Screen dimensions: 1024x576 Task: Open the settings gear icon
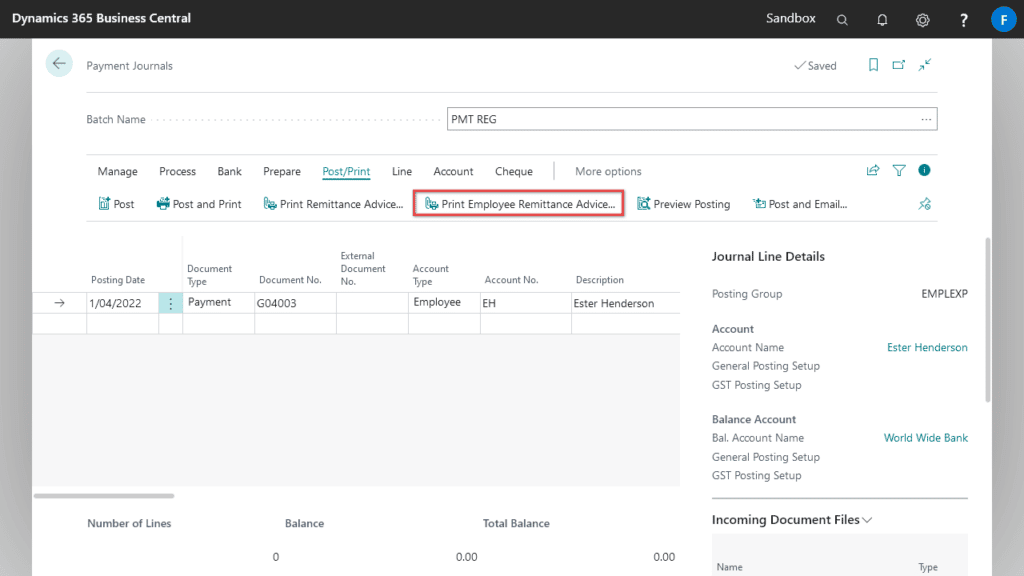(x=923, y=19)
